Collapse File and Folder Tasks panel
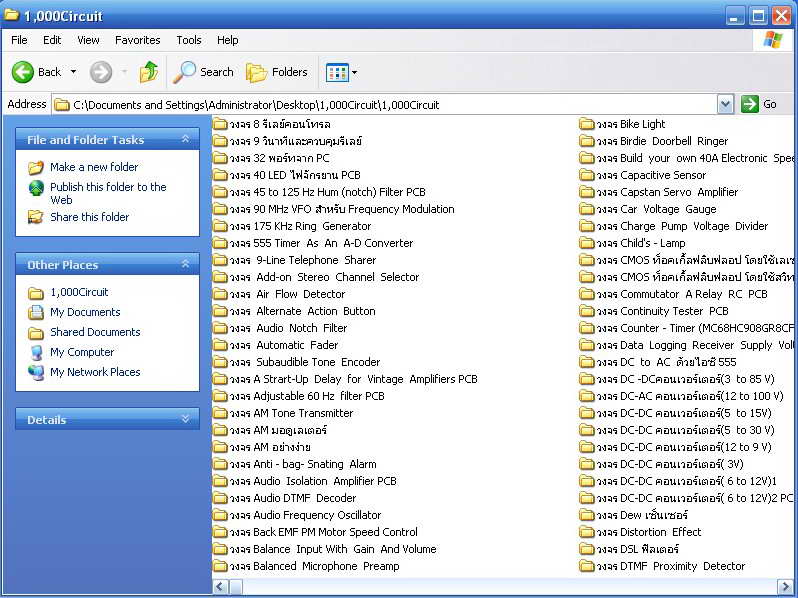This screenshot has height=598, width=798. [x=185, y=139]
